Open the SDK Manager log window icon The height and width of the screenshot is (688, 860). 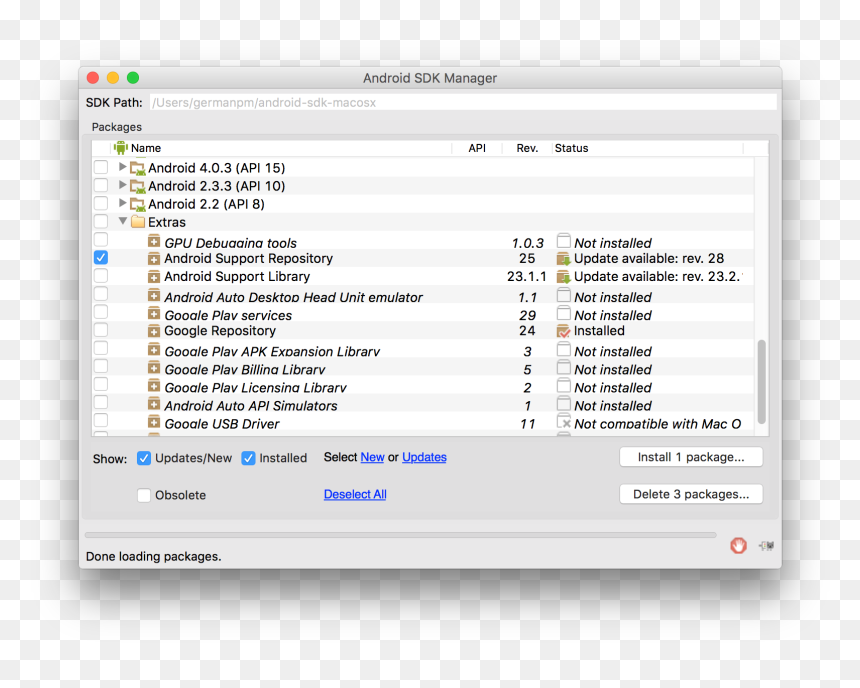click(766, 545)
